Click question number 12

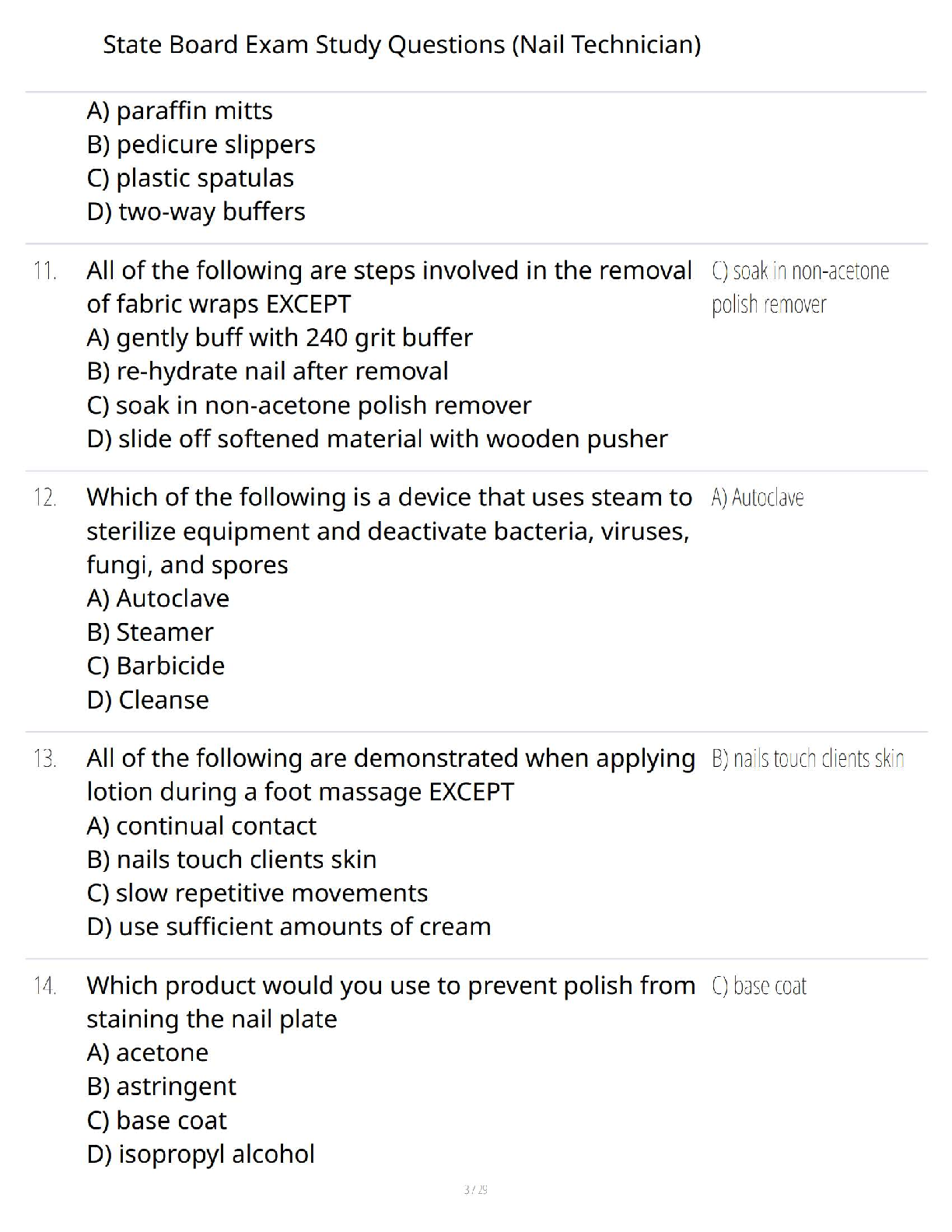[x=45, y=498]
